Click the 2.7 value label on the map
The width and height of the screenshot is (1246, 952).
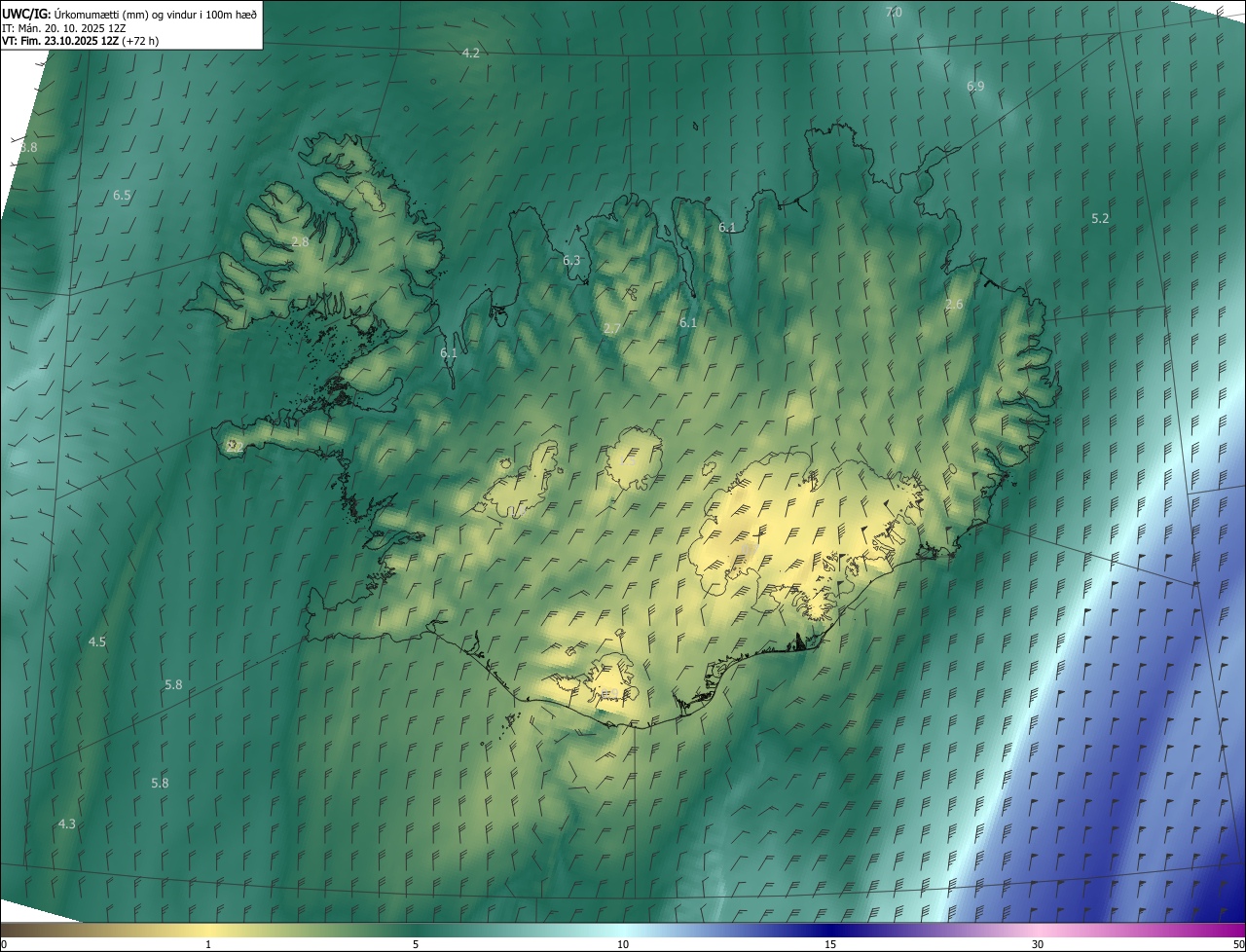611,329
